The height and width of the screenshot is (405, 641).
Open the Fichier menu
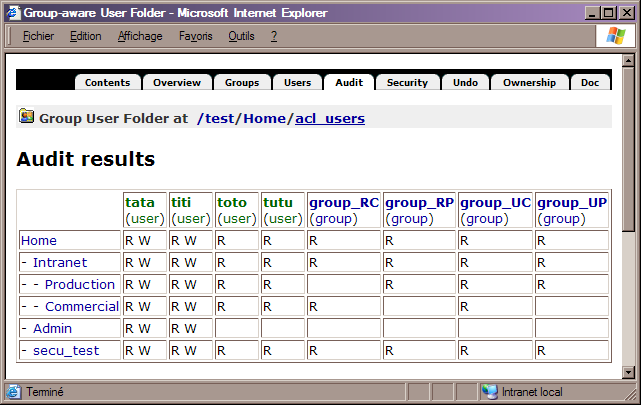pos(38,36)
